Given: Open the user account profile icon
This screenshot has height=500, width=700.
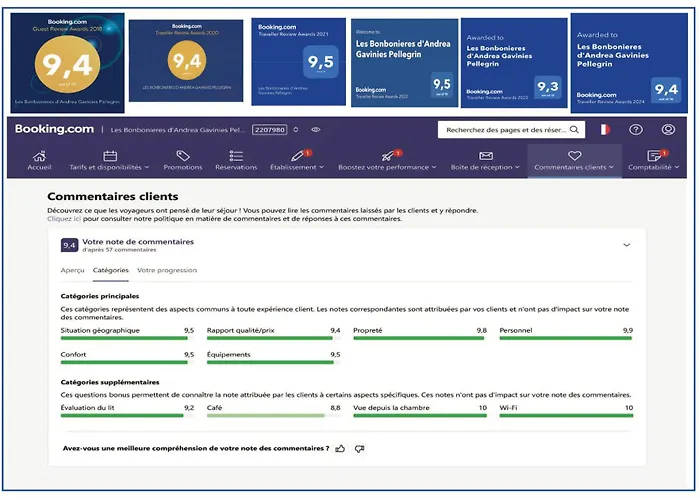Looking at the screenshot, I should tap(668, 129).
